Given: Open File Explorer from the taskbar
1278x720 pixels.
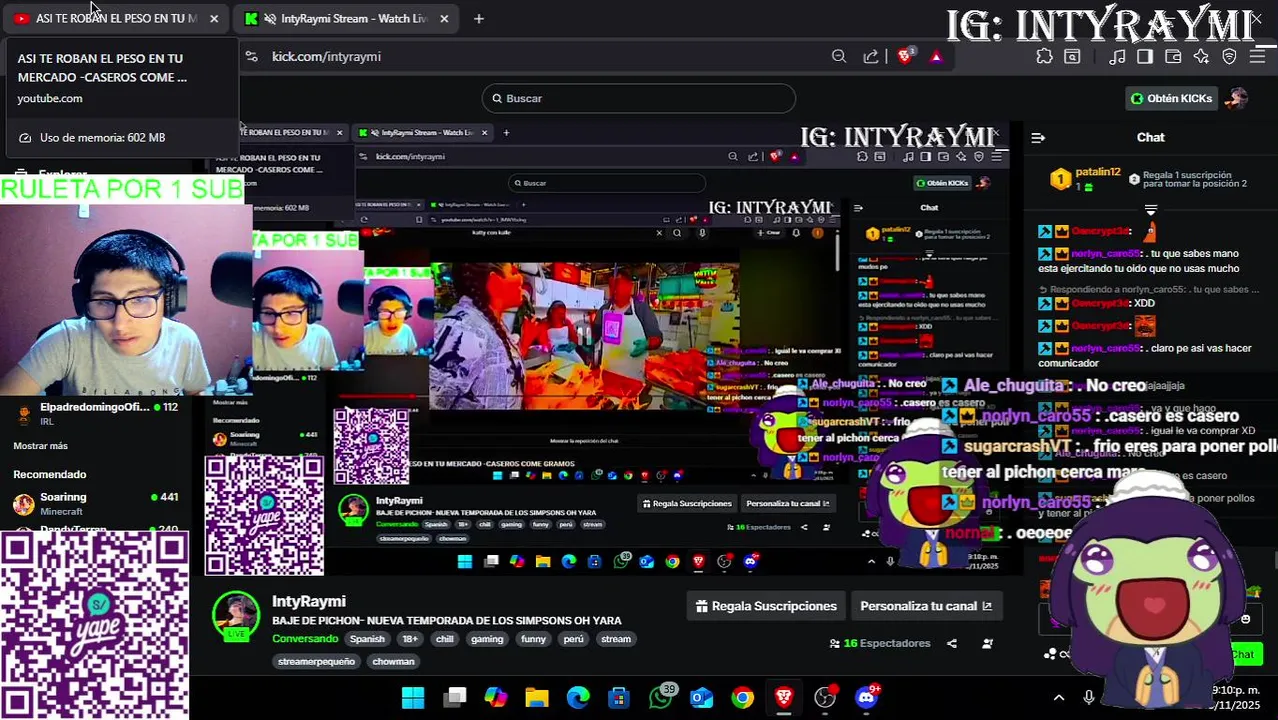Looking at the screenshot, I should (x=537, y=697).
